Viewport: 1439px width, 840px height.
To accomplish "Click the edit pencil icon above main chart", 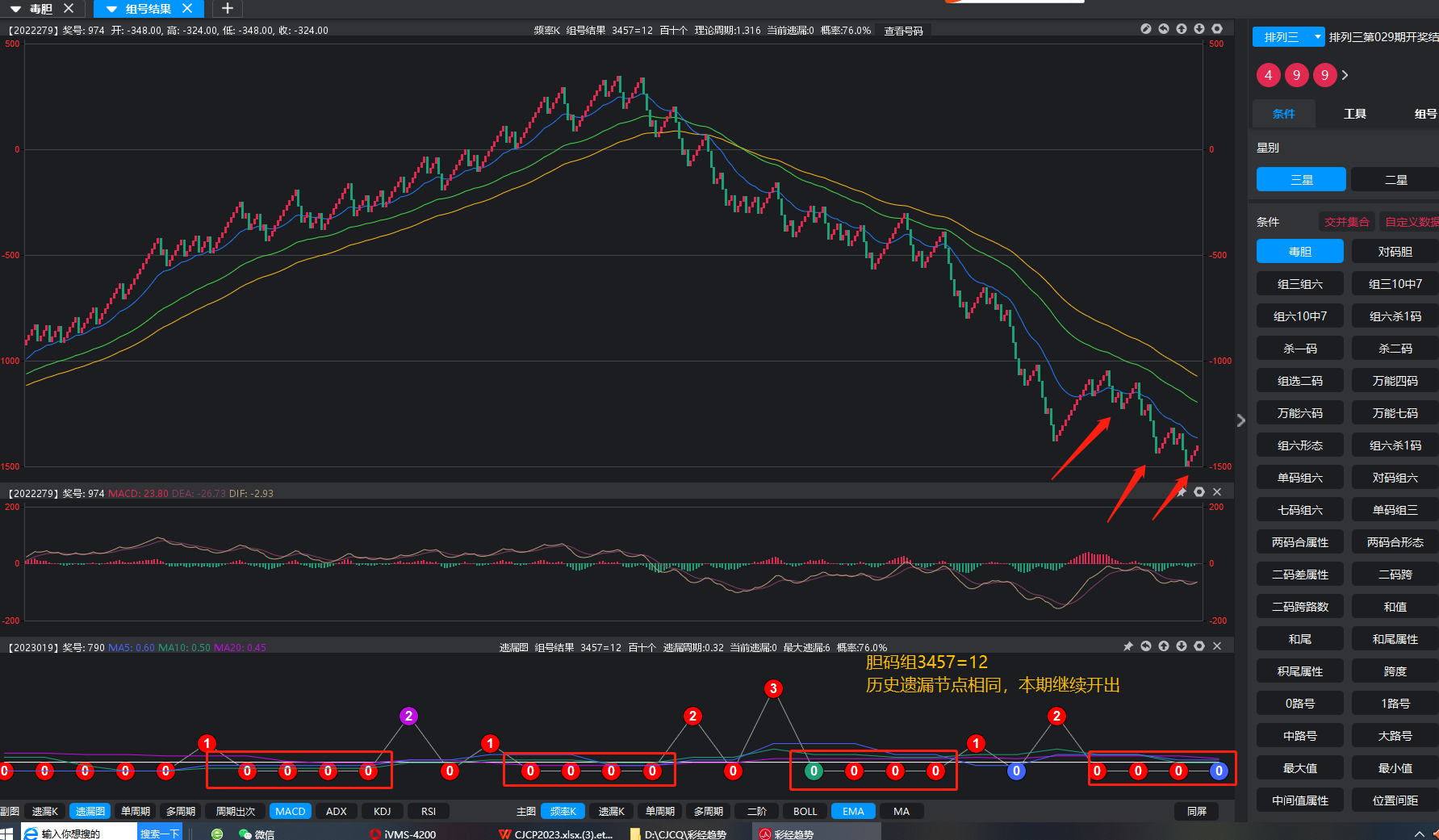I will [x=1146, y=29].
